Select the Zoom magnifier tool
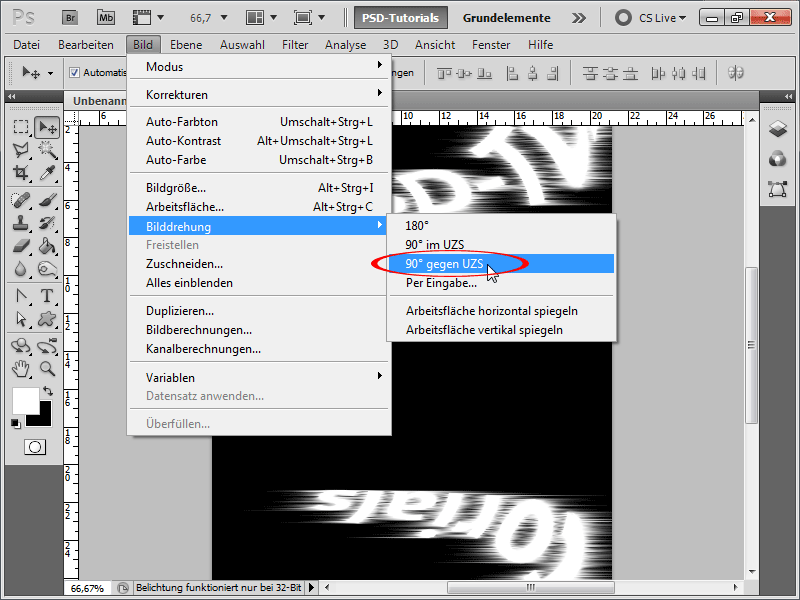This screenshot has width=800, height=600. pyautogui.click(x=47, y=368)
